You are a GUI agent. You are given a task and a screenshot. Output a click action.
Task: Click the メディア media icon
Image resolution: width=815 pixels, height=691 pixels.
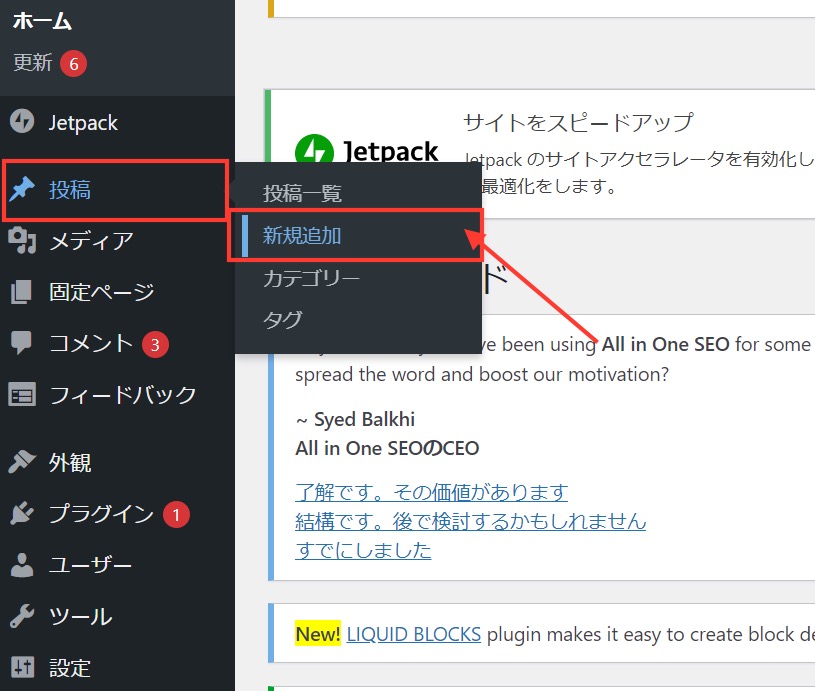[x=21, y=241]
